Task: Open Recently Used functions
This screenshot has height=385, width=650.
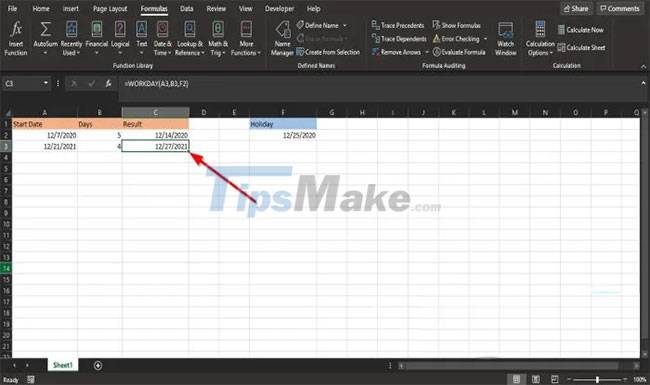Action: click(71, 38)
